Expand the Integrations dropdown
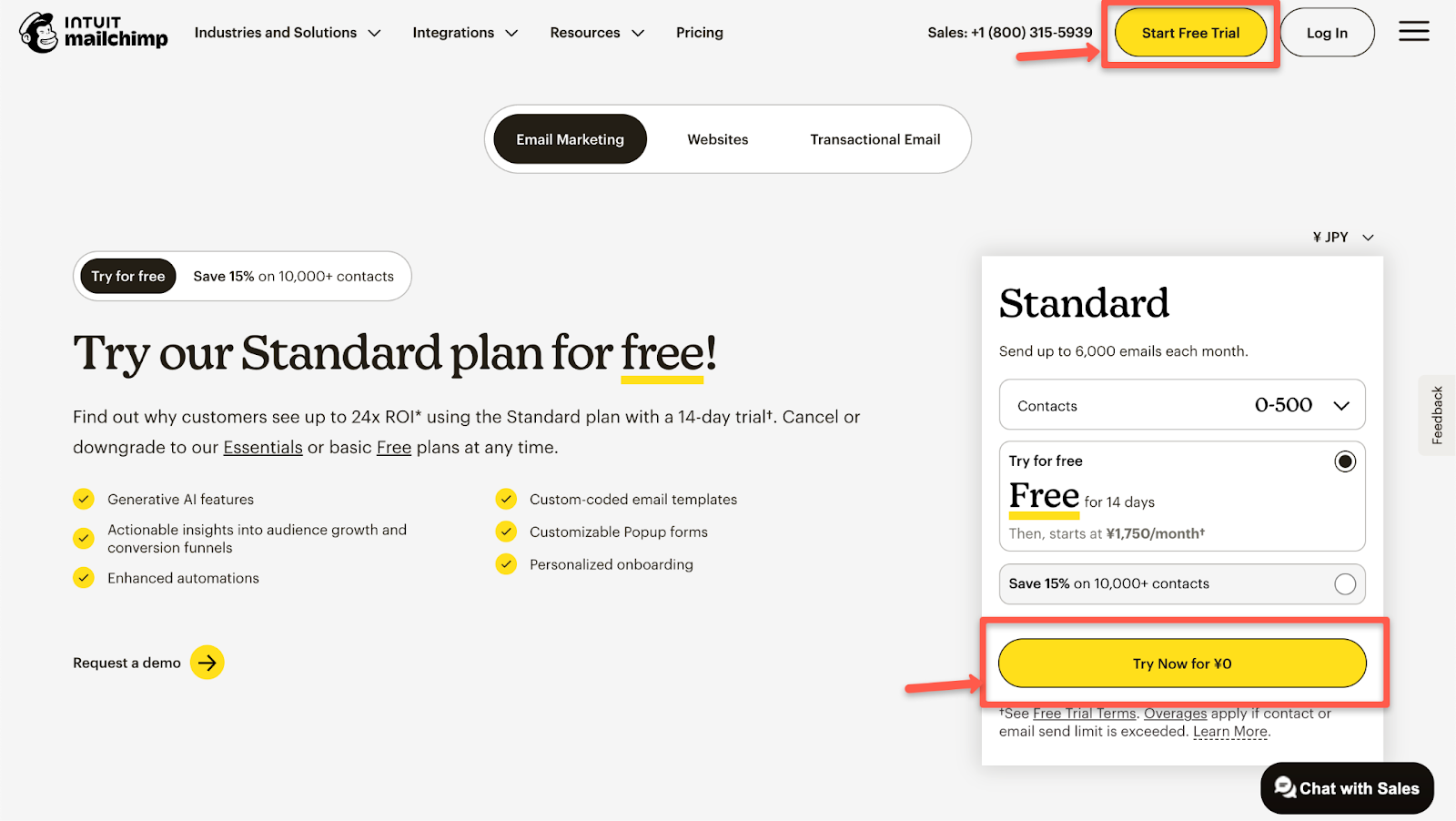This screenshot has width=1456, height=821. click(464, 33)
